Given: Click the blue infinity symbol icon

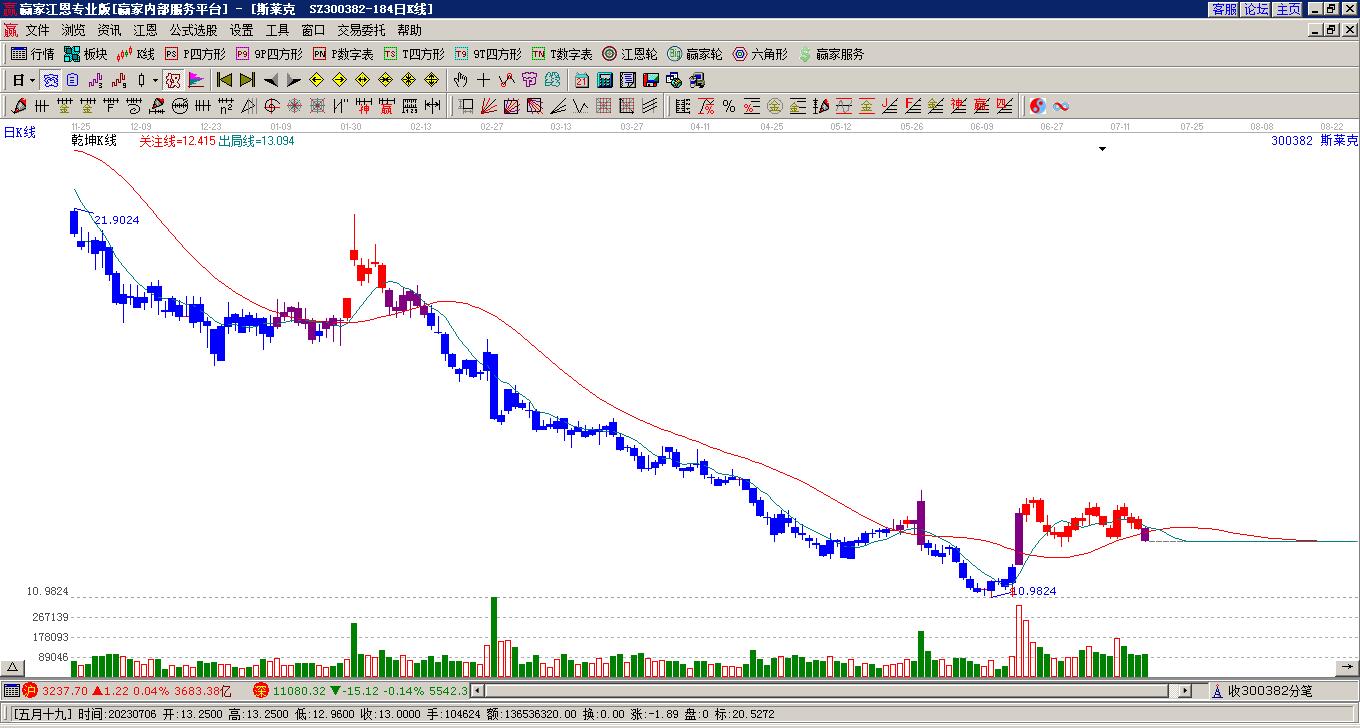Looking at the screenshot, I should [1061, 106].
